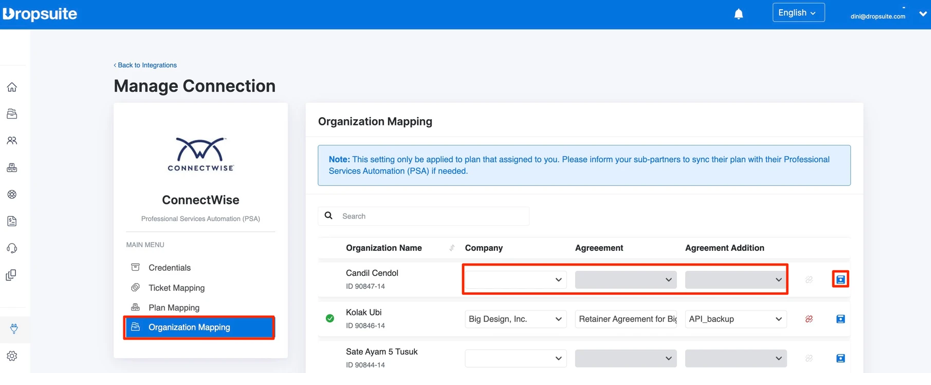Open the copy documents icon in sidebar

pyautogui.click(x=12, y=275)
